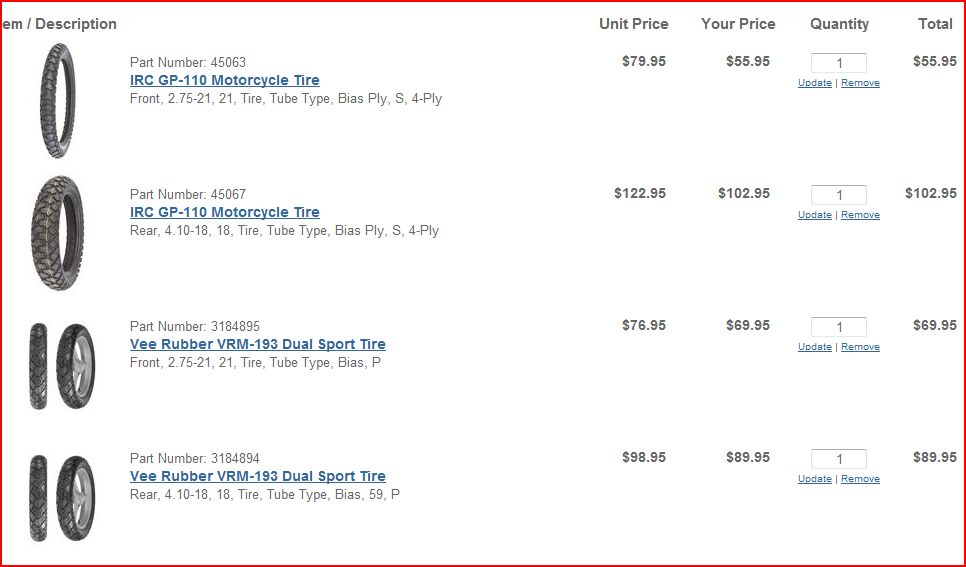Focus quantity field for the $55.95 tire
This screenshot has height=567, width=966.
pyautogui.click(x=838, y=63)
